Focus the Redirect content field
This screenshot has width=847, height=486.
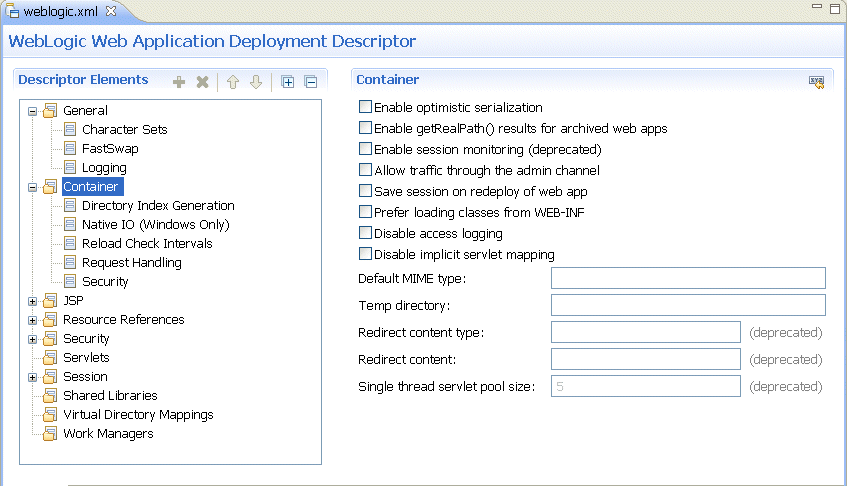coord(646,359)
